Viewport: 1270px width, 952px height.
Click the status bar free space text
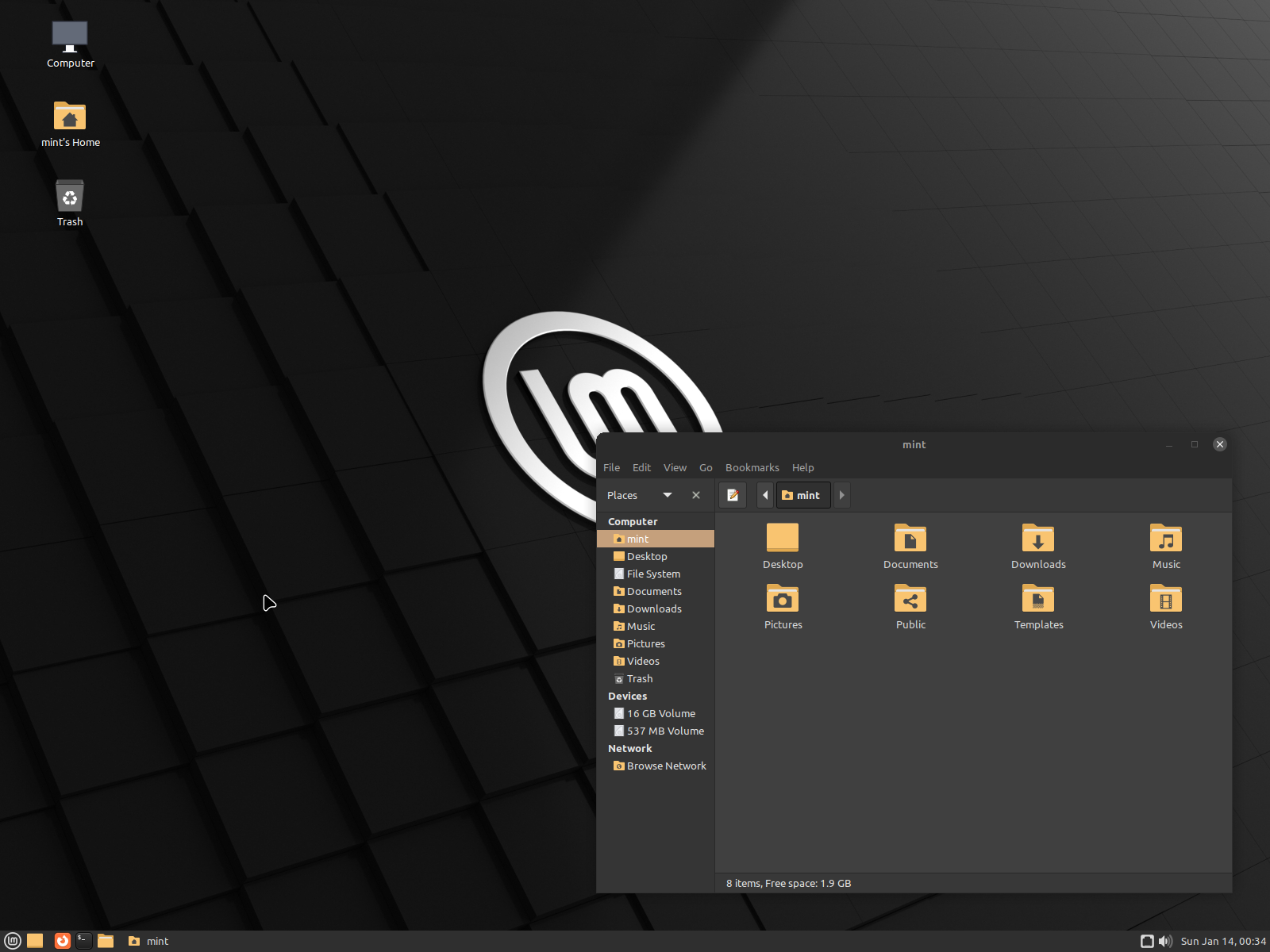click(788, 883)
